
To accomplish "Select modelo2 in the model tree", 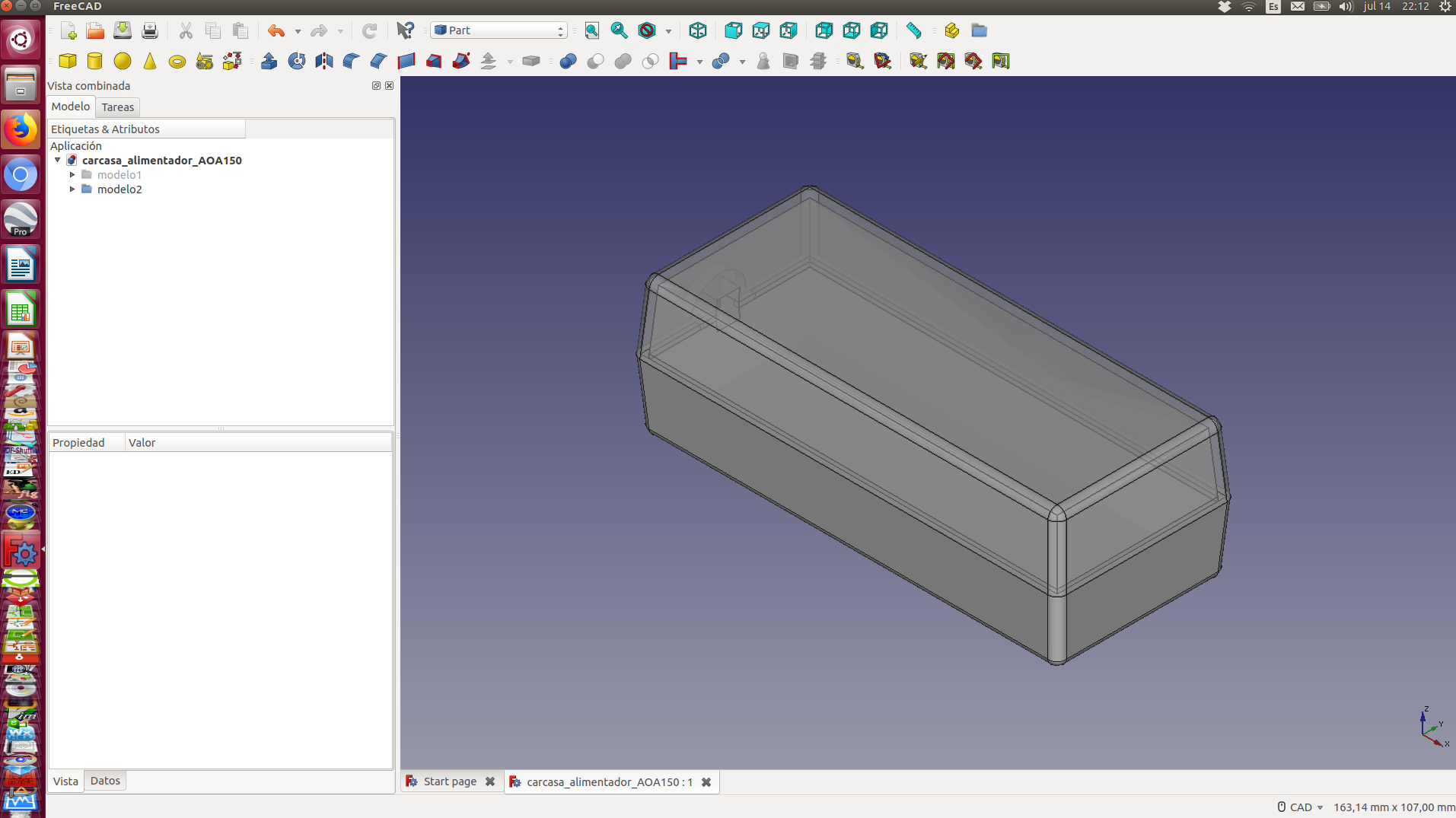I will (x=119, y=189).
